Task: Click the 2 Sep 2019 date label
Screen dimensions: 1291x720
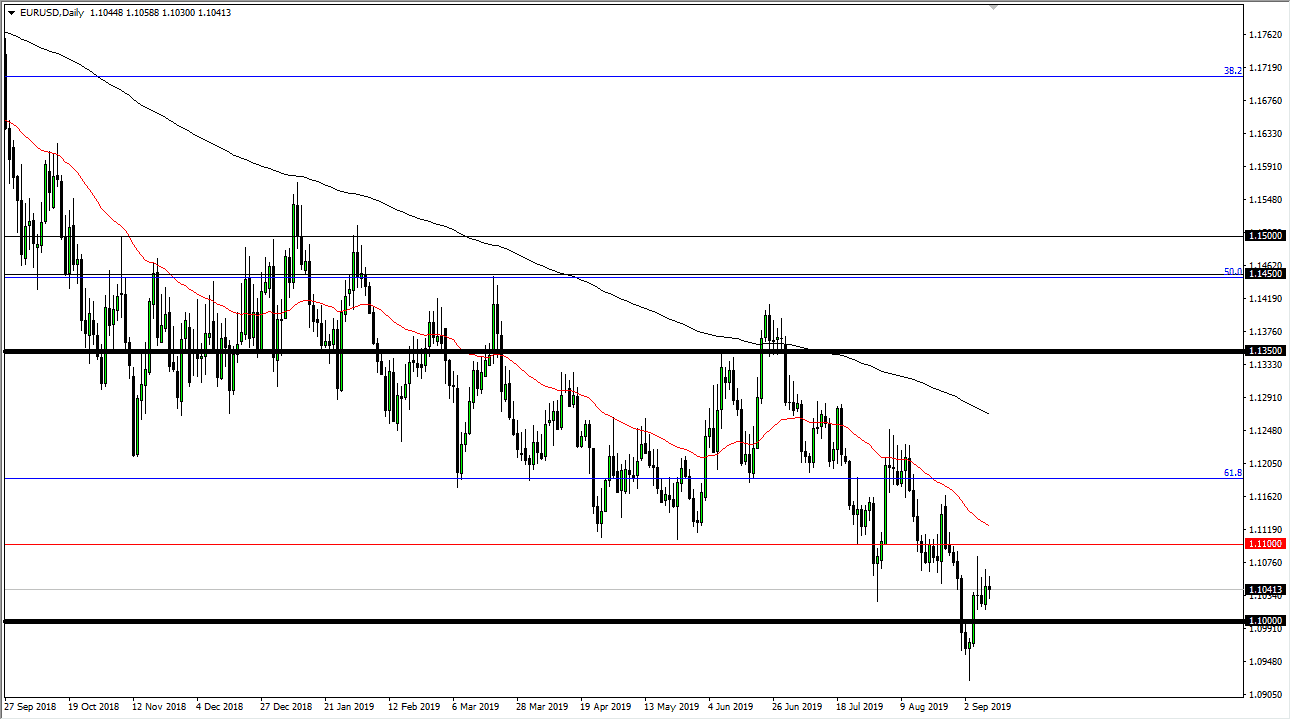Action: (x=988, y=706)
